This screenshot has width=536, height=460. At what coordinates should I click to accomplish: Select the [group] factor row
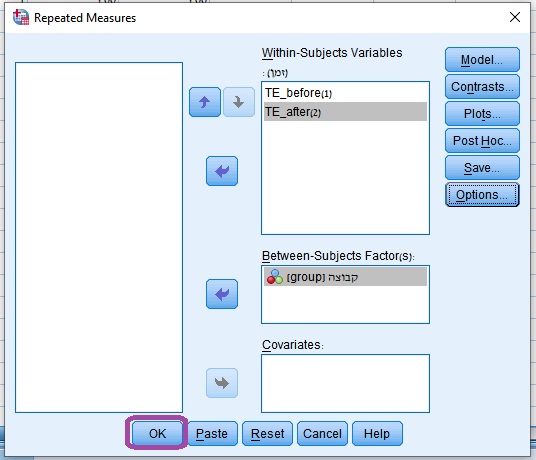pos(345,277)
